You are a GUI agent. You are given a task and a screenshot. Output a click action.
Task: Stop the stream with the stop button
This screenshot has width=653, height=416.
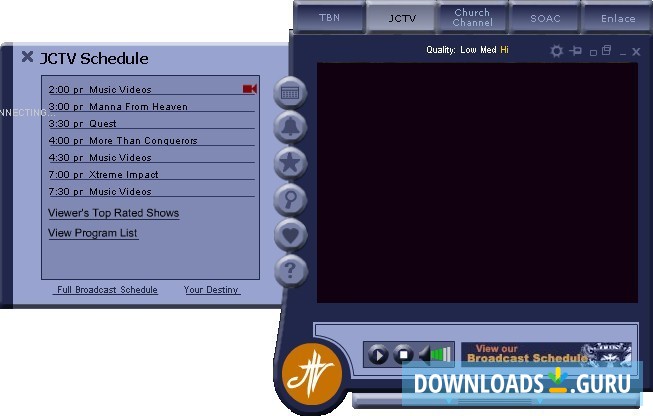click(x=403, y=355)
